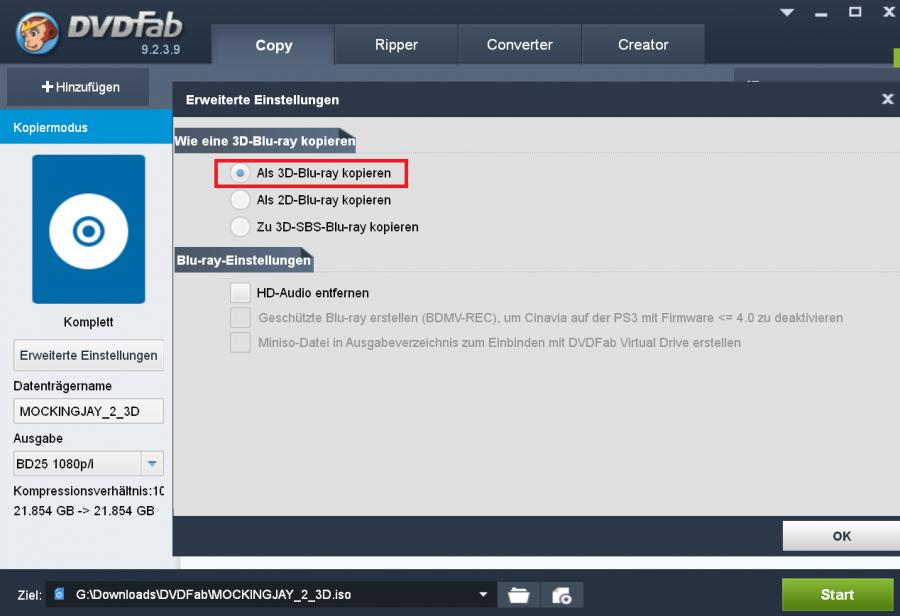This screenshot has height=616, width=900.
Task: Expand the Ziel path dropdown arrow
Action: point(483,595)
